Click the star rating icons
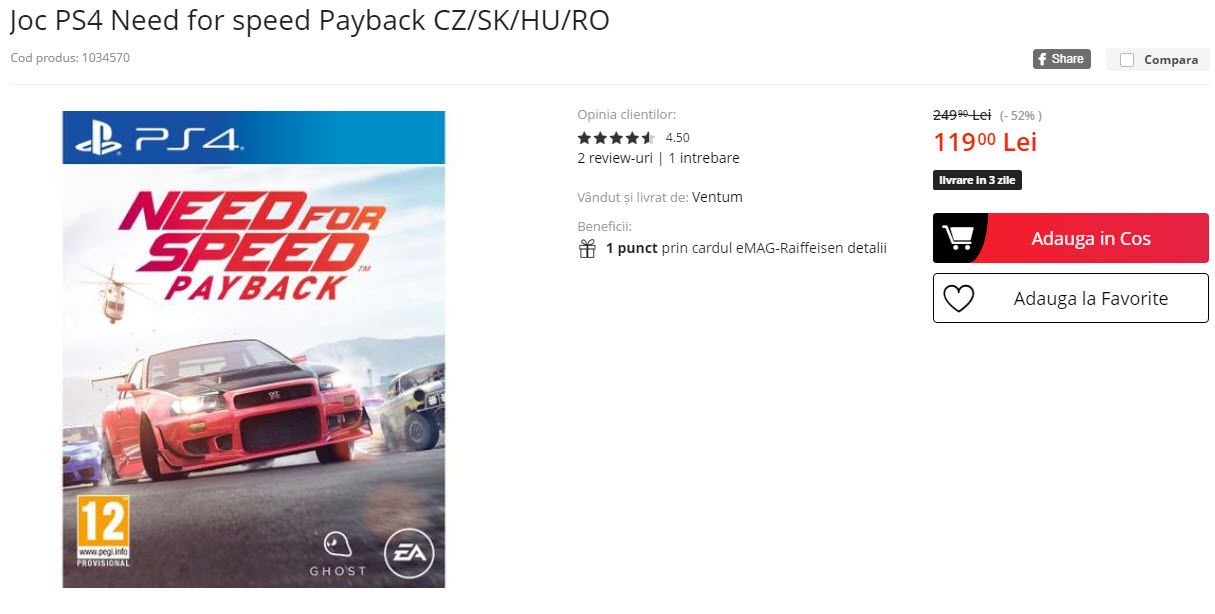This screenshot has height=614, width=1215. click(616, 138)
